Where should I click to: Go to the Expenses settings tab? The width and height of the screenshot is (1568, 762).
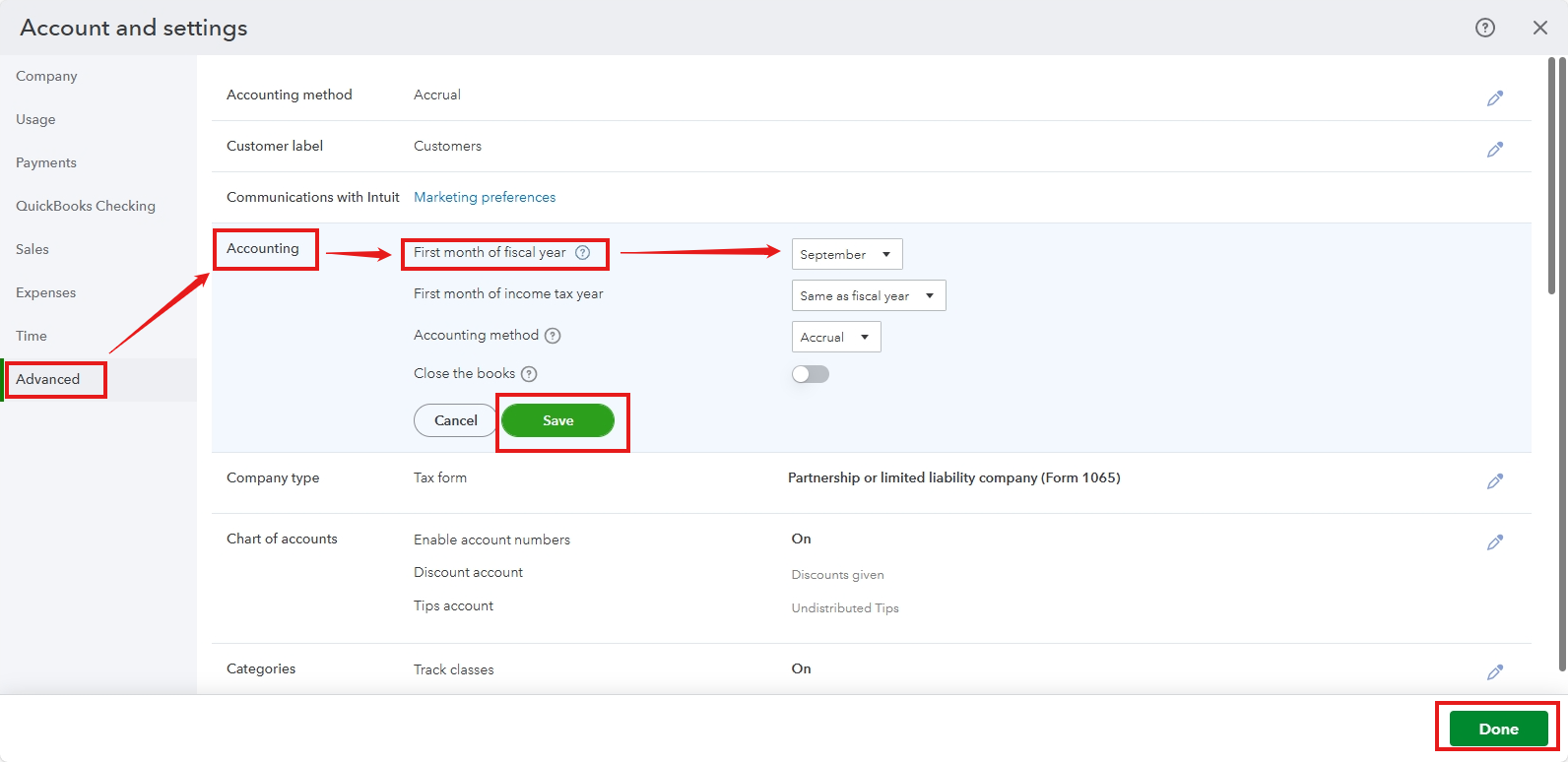click(45, 292)
